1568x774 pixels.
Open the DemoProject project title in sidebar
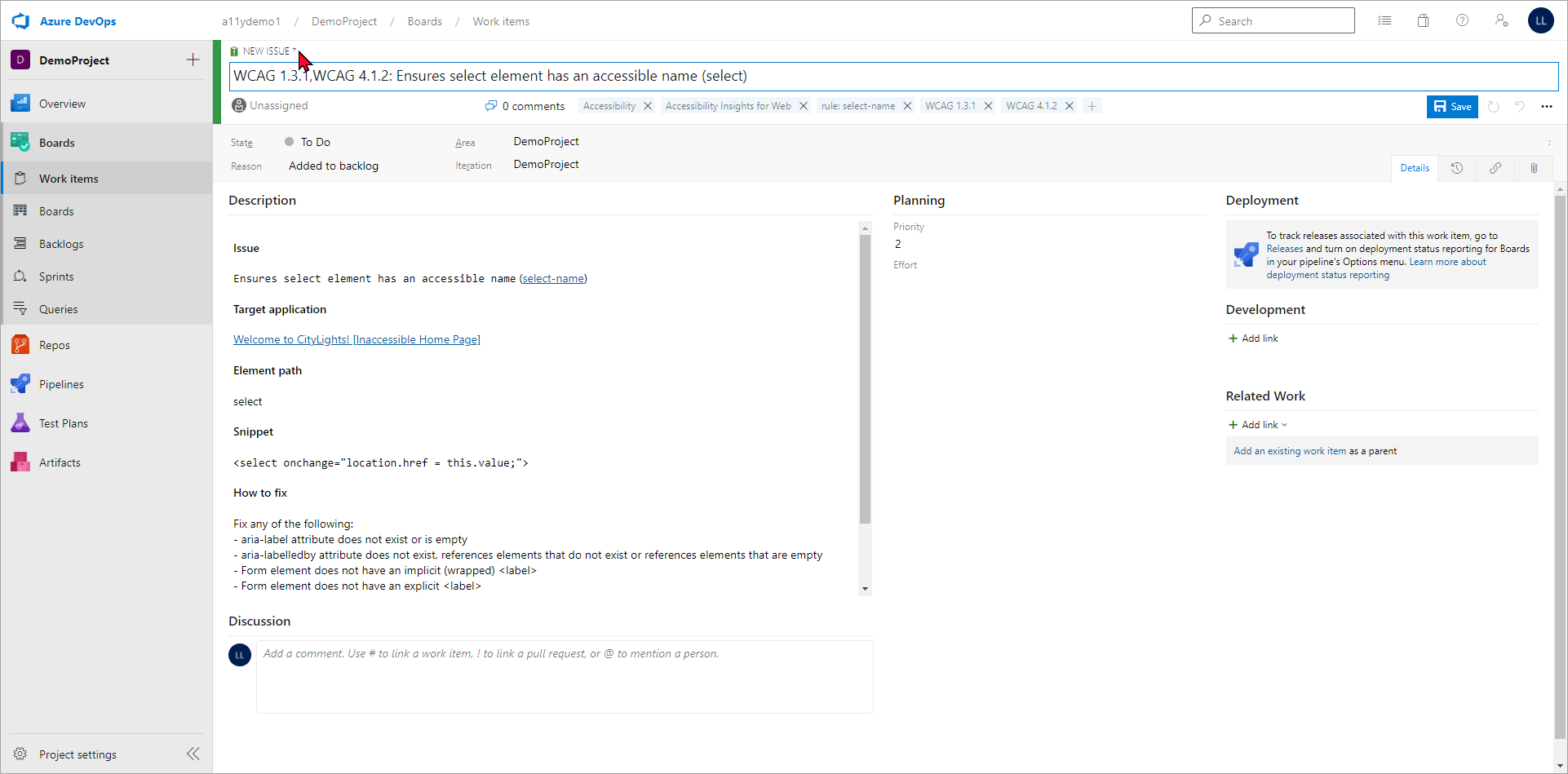(74, 60)
